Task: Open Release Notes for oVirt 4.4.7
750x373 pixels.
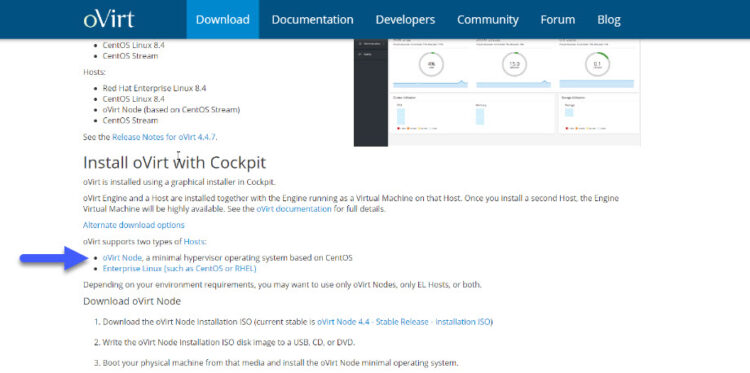Action: (164, 137)
